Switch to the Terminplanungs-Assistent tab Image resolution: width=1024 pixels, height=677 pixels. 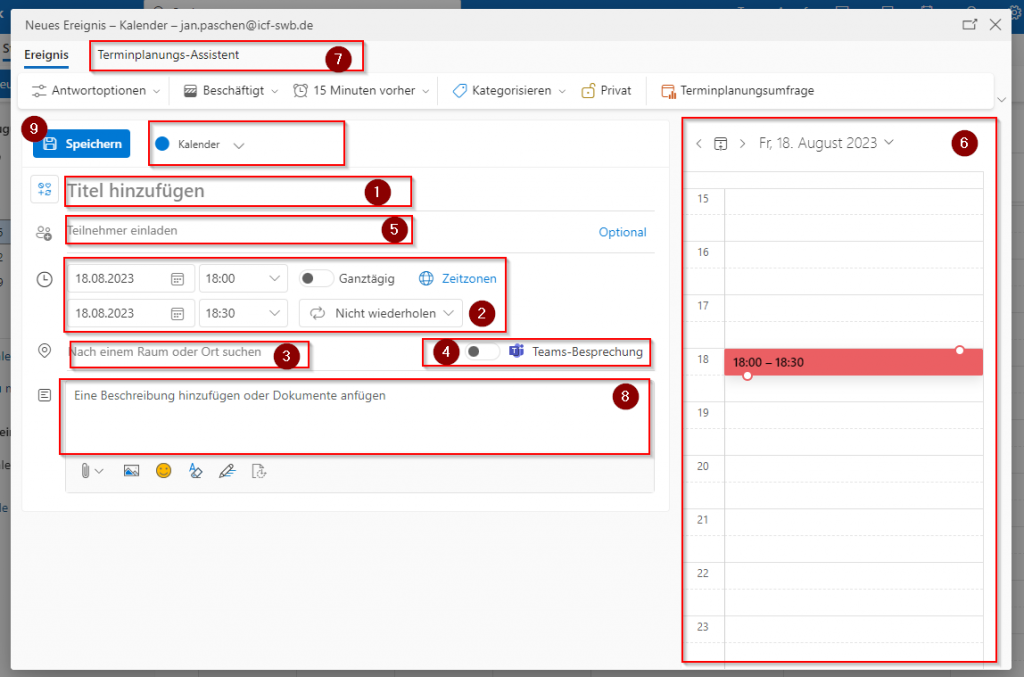tap(168, 55)
